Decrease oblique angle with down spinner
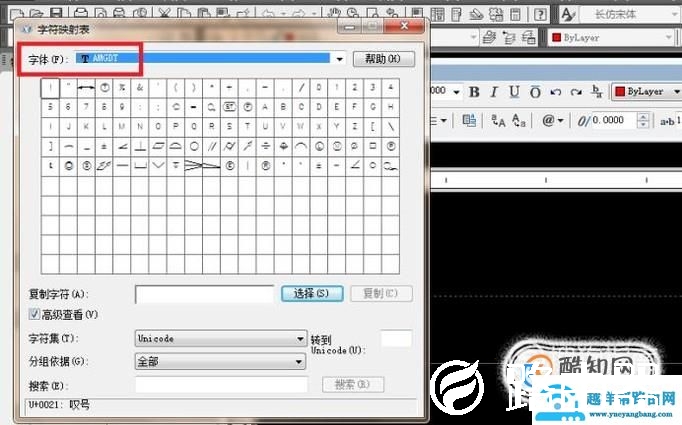This screenshot has width=682, height=425. [643, 124]
